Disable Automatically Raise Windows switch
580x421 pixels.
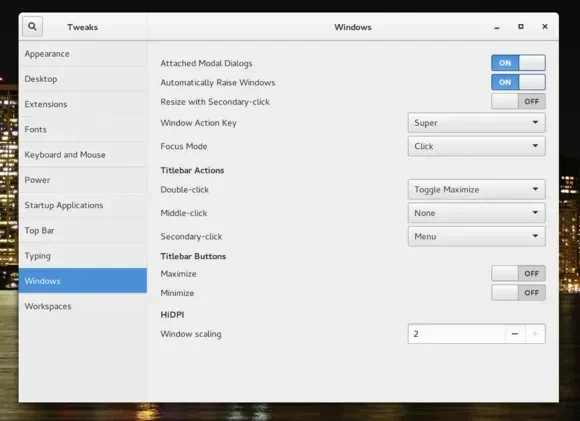point(518,82)
